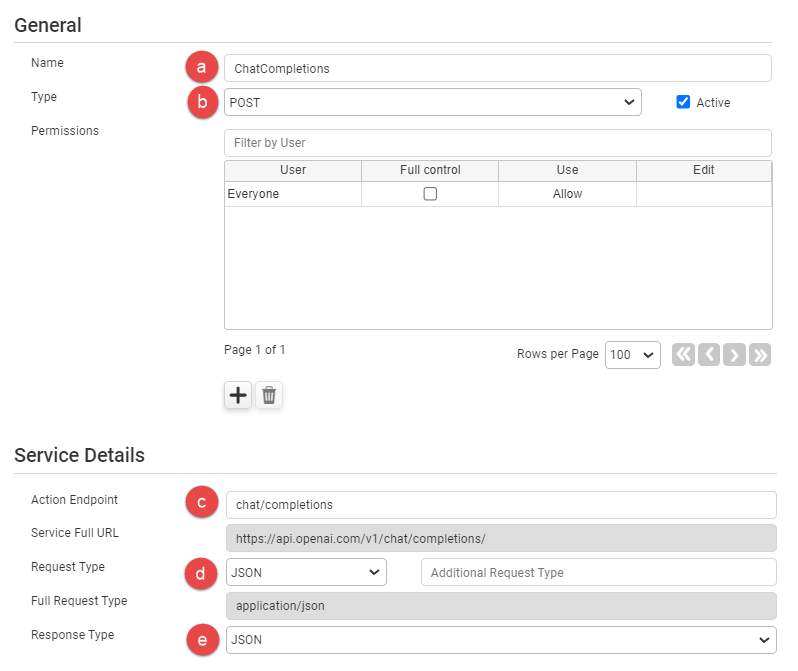Go to previous page of permissions

(709, 354)
